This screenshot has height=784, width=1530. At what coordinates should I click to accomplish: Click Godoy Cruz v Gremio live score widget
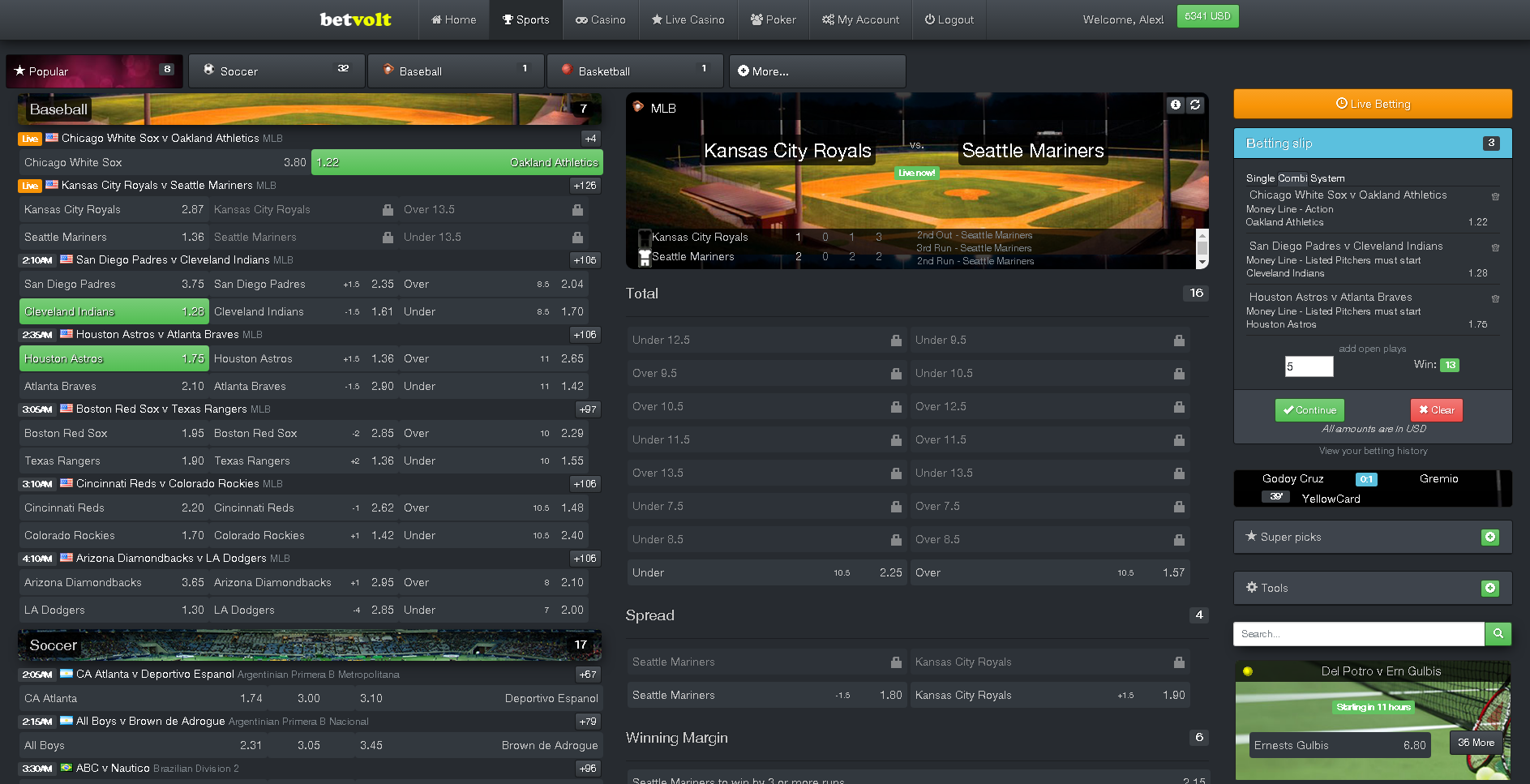click(1373, 488)
